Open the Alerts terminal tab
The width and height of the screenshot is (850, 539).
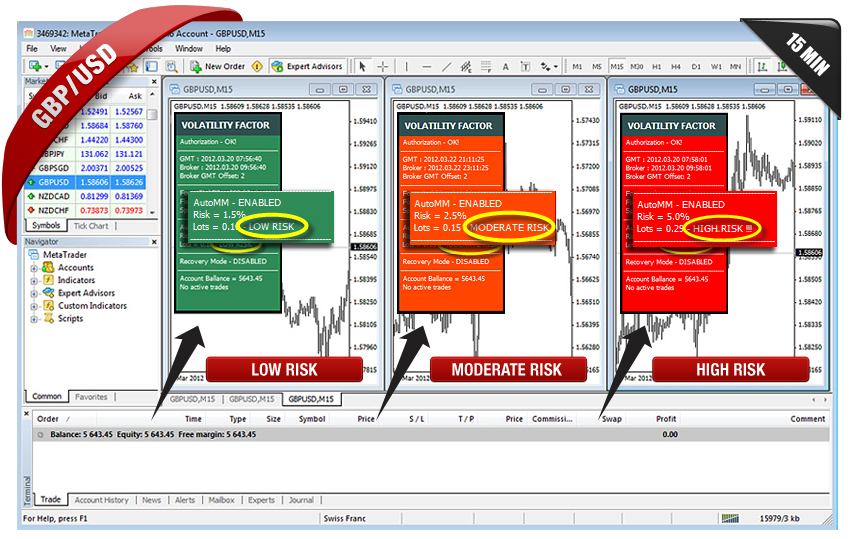pos(185,500)
